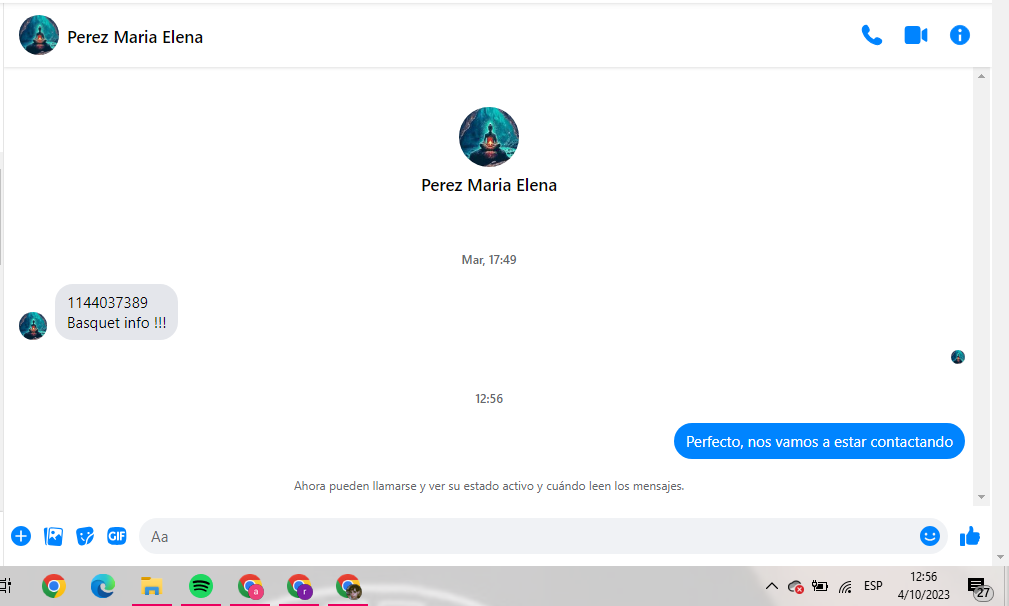Start a voice call with Perez Maria Elena
This screenshot has height=606, width=1009.
pyautogui.click(x=871, y=36)
